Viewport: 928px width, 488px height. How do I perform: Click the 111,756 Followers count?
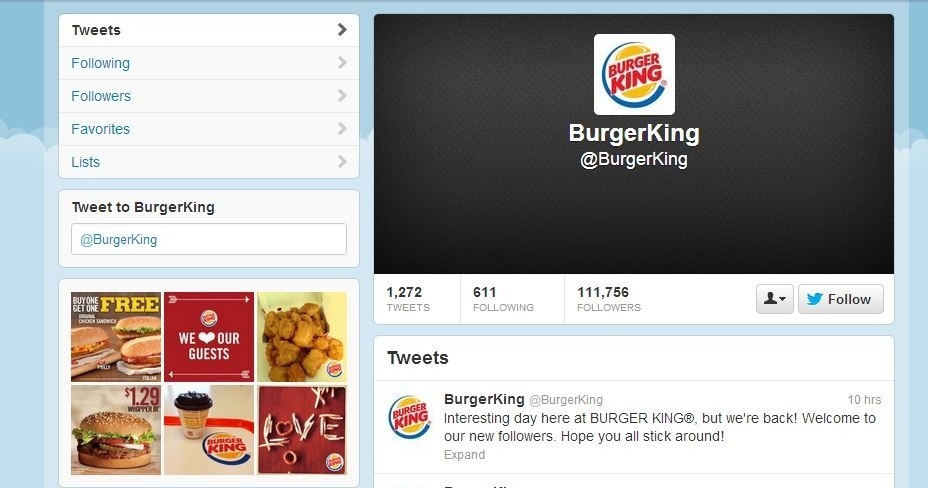pos(608,299)
